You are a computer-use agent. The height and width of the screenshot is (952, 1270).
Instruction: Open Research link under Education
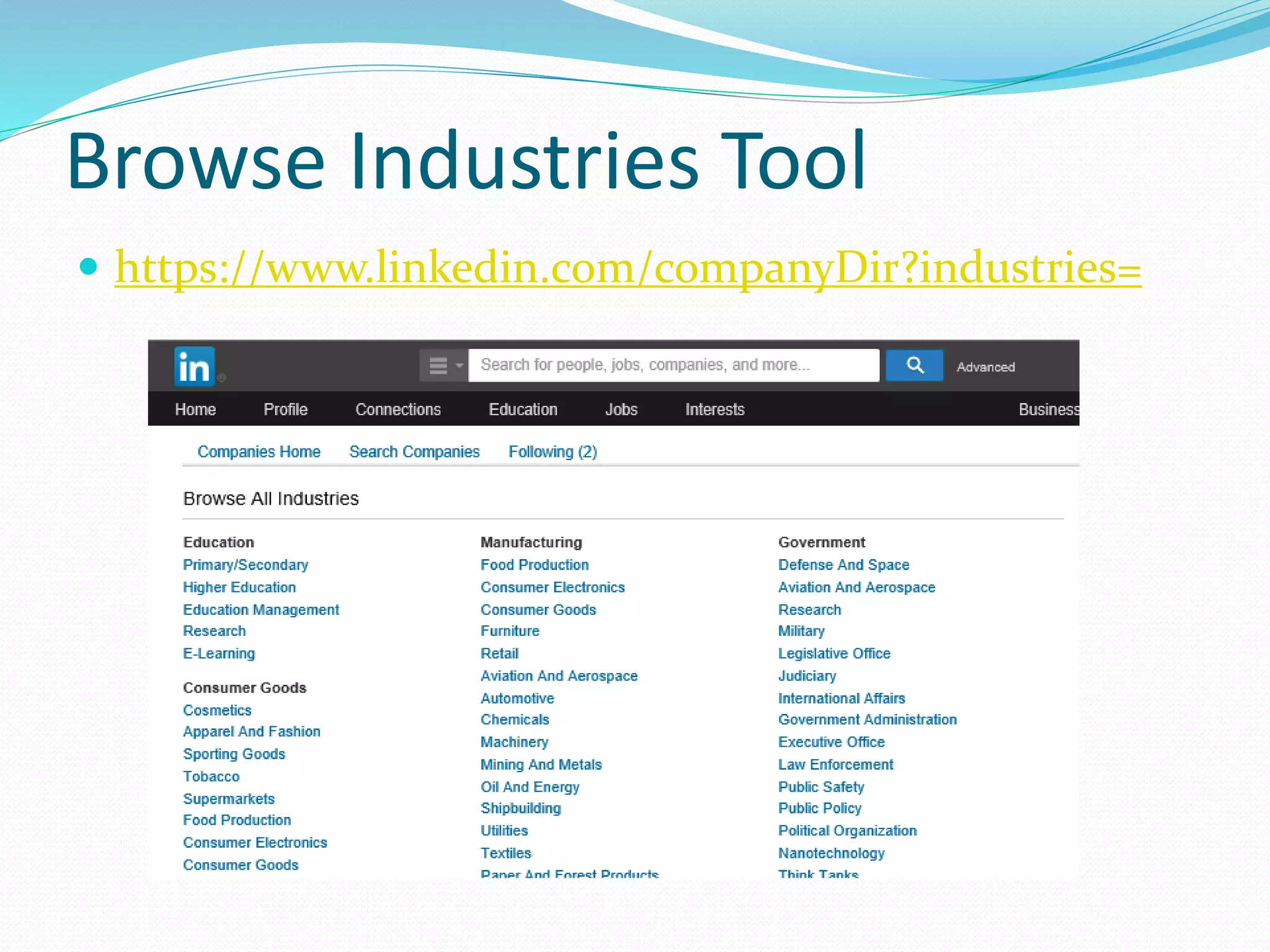[215, 631]
